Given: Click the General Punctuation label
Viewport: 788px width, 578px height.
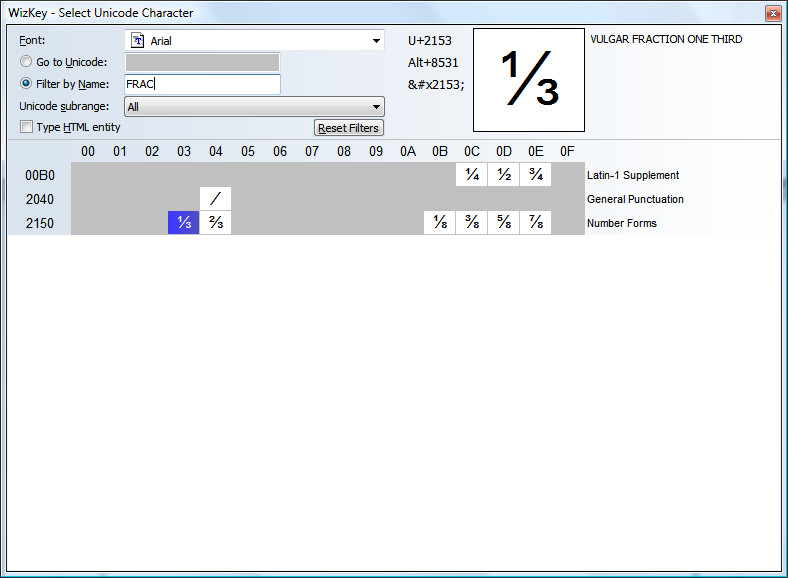Looking at the screenshot, I should click(x=635, y=199).
